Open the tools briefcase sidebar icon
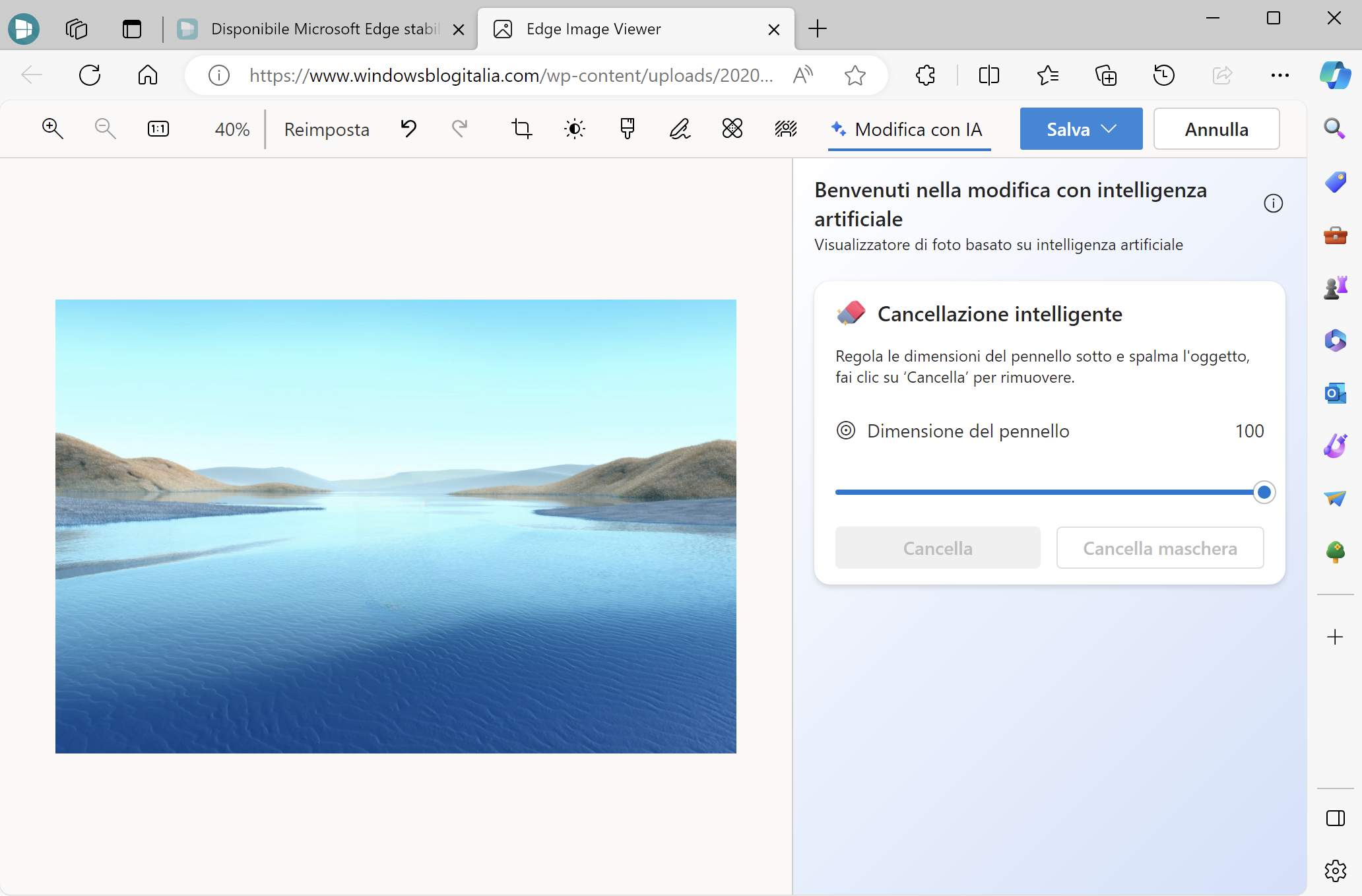 click(1335, 235)
